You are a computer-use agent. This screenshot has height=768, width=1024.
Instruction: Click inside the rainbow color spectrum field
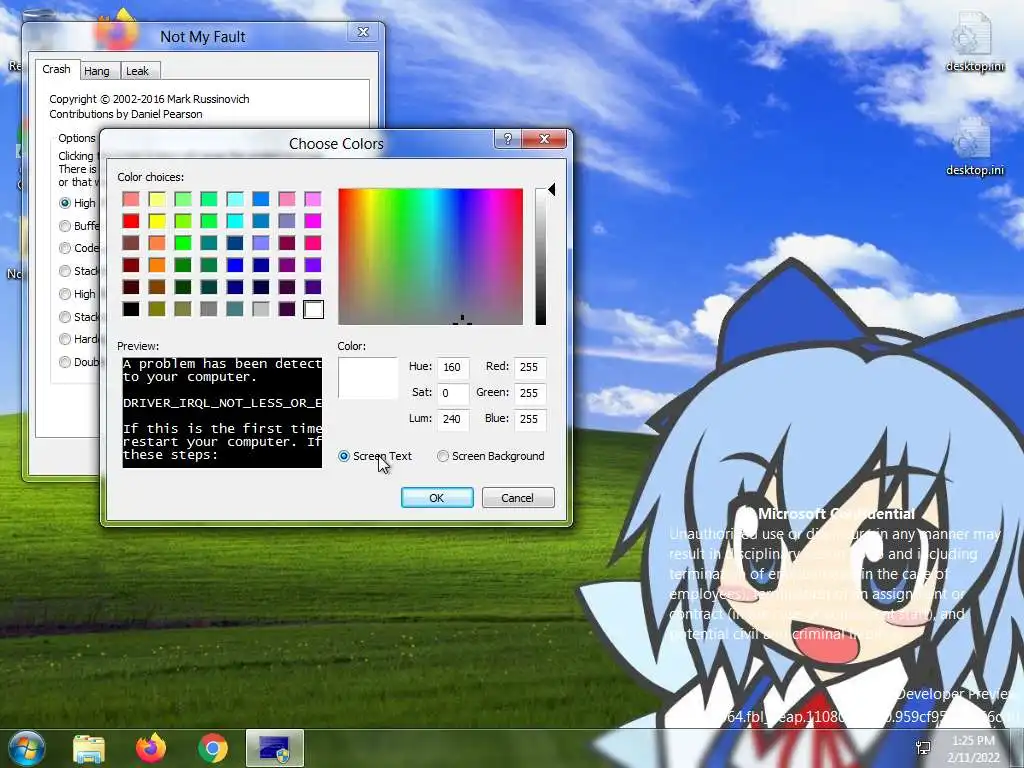(x=430, y=257)
